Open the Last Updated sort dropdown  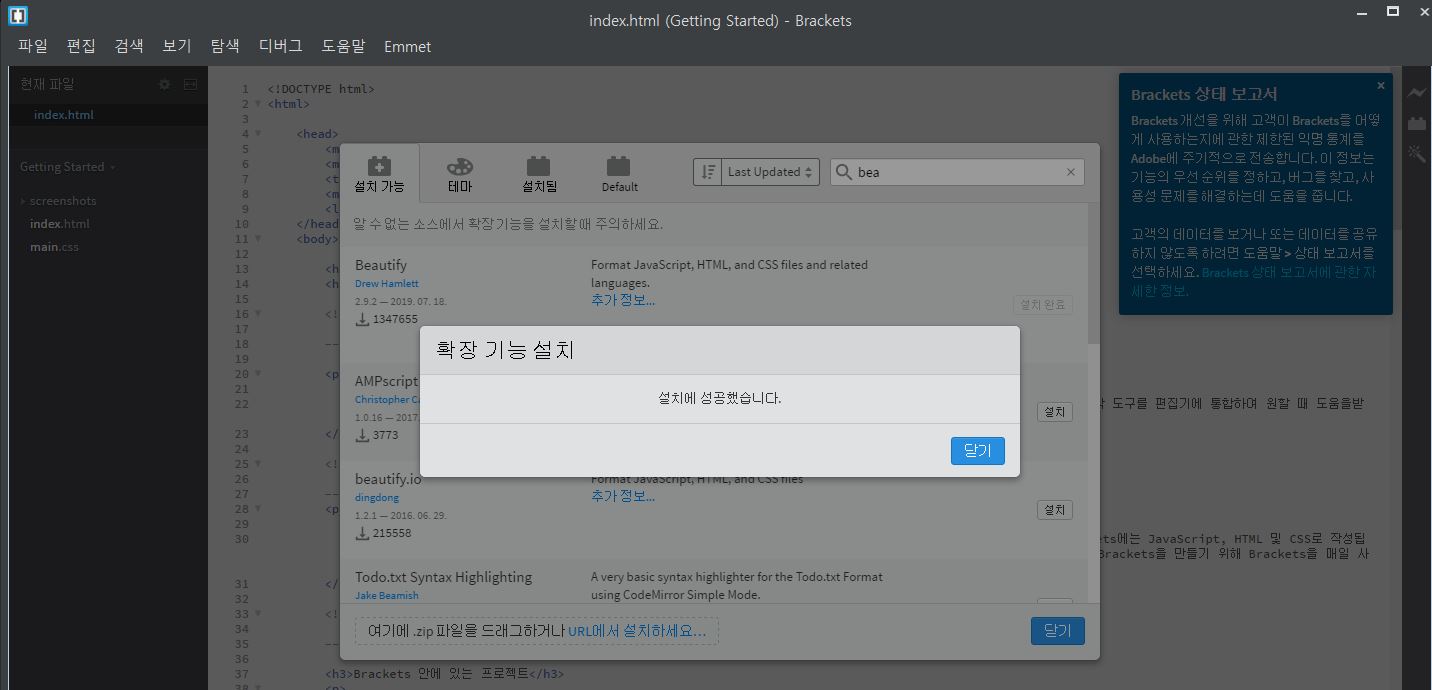click(770, 172)
